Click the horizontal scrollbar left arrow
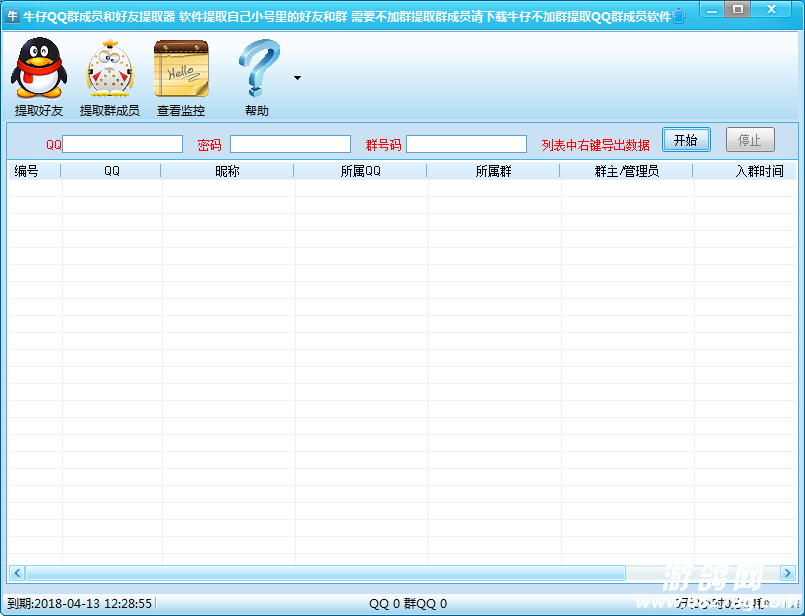805x616 pixels. click(x=17, y=573)
